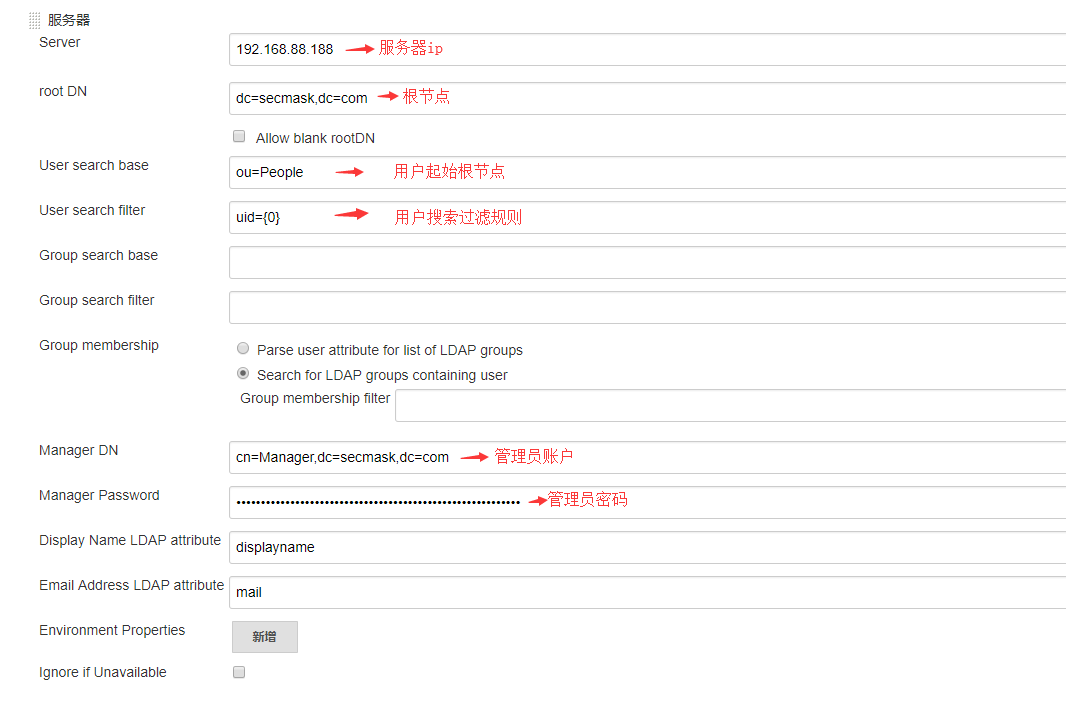Click the User search filter field
Screen dimensions: 1066x704
[600, 217]
